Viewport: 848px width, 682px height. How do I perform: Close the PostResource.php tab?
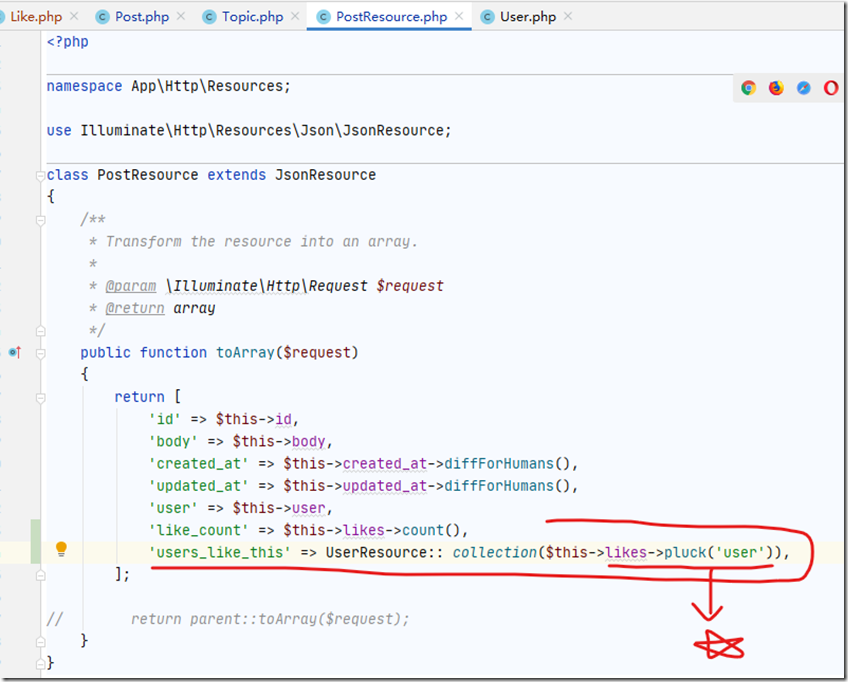click(459, 16)
